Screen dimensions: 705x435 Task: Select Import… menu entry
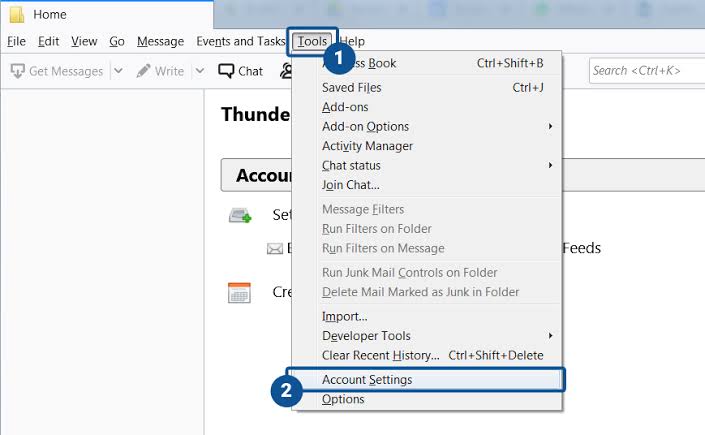(x=427, y=316)
